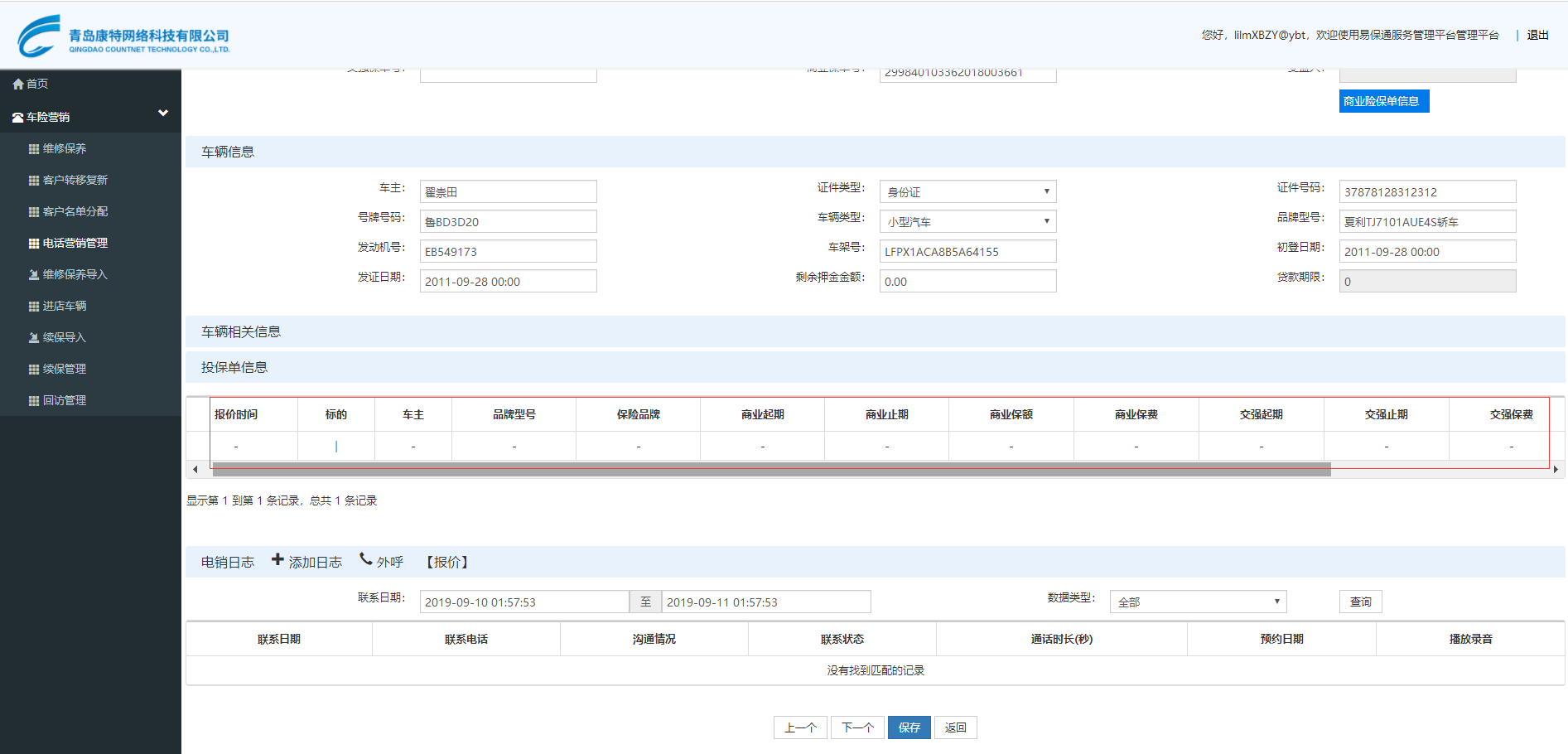Viewport: 1568px width, 754px height.
Task: Click the home icon beside 首页
Action: point(17,85)
